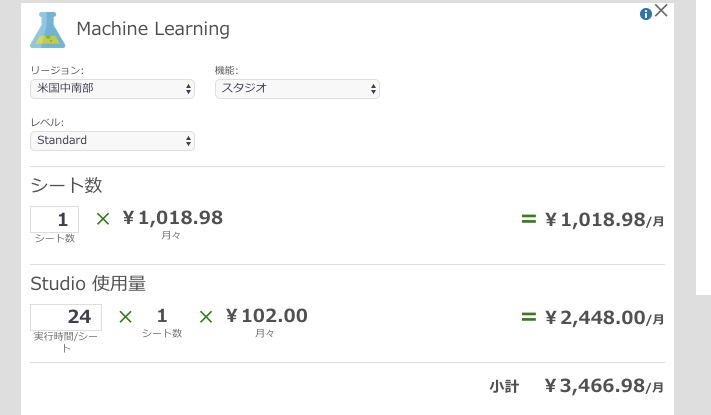The image size is (711, 415).
Task: Click the ¥2,448.00/月 Studio usage total
Action: 604,318
